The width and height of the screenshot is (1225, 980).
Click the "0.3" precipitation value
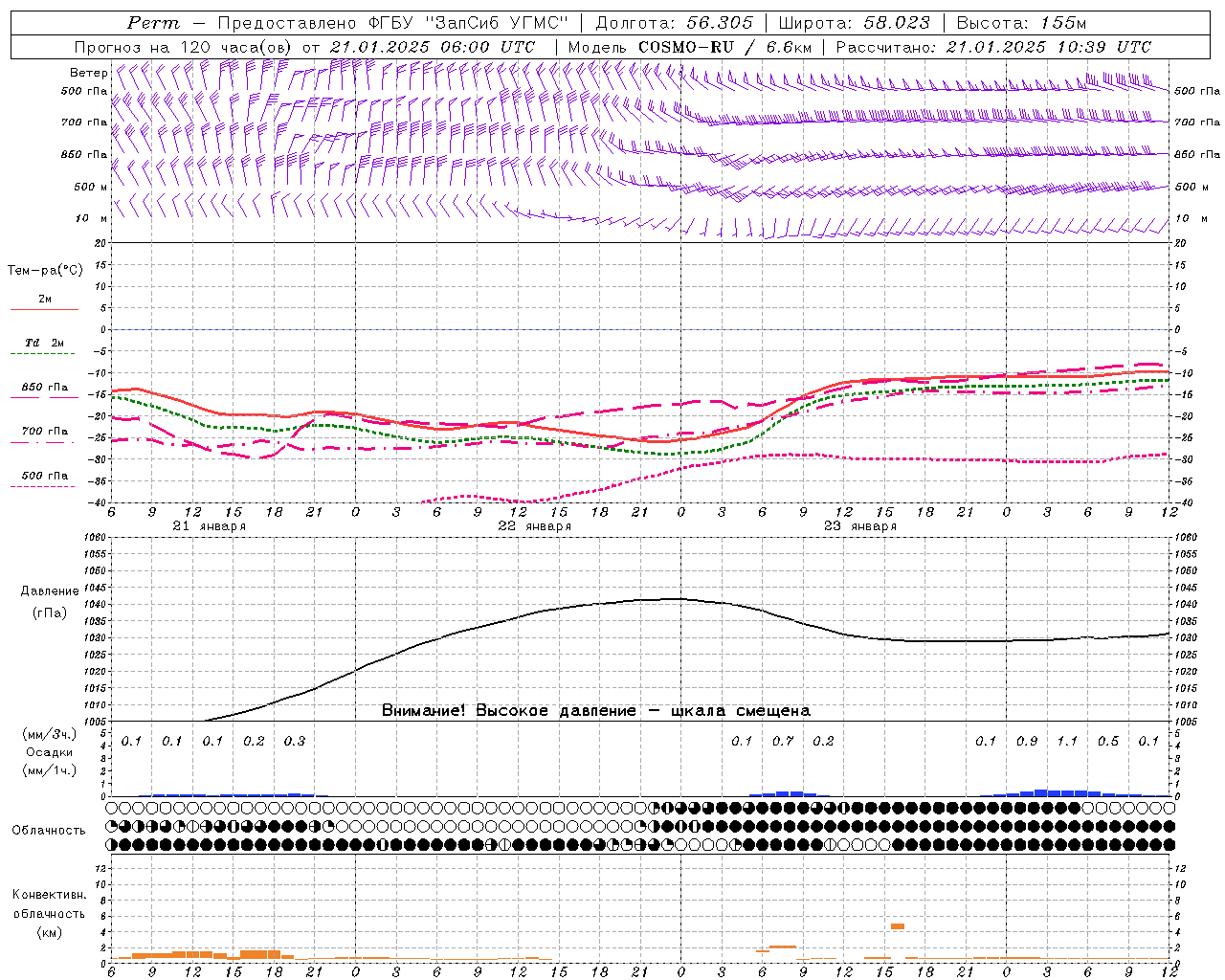click(294, 741)
